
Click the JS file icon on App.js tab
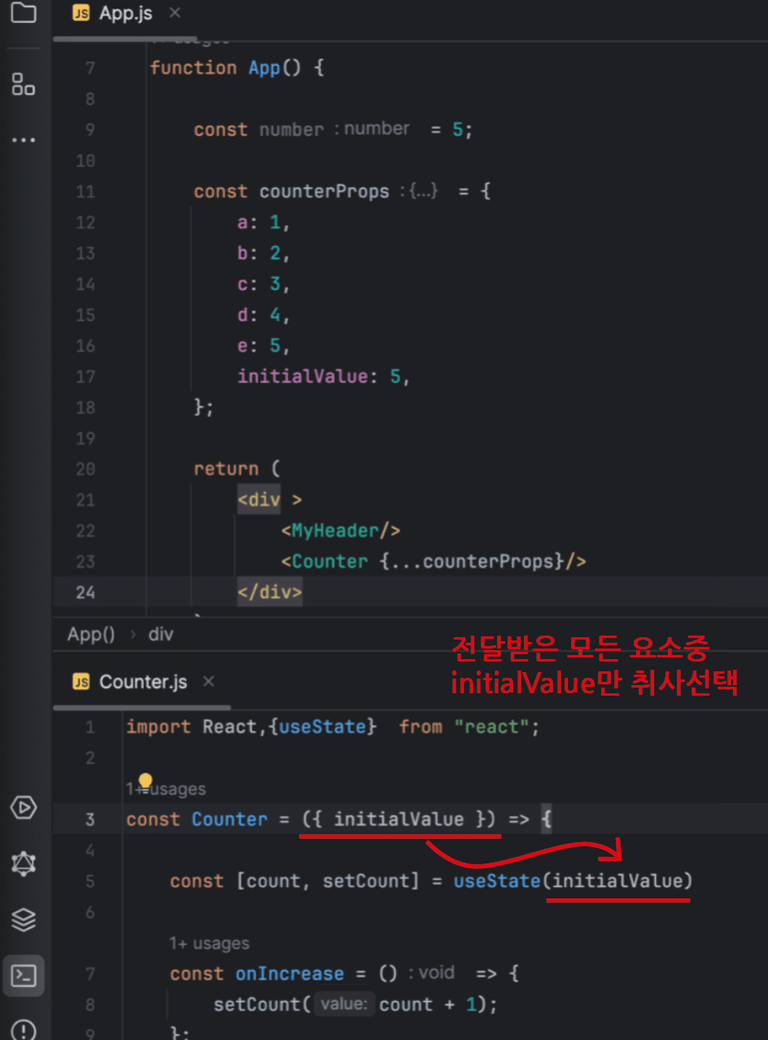click(x=81, y=13)
